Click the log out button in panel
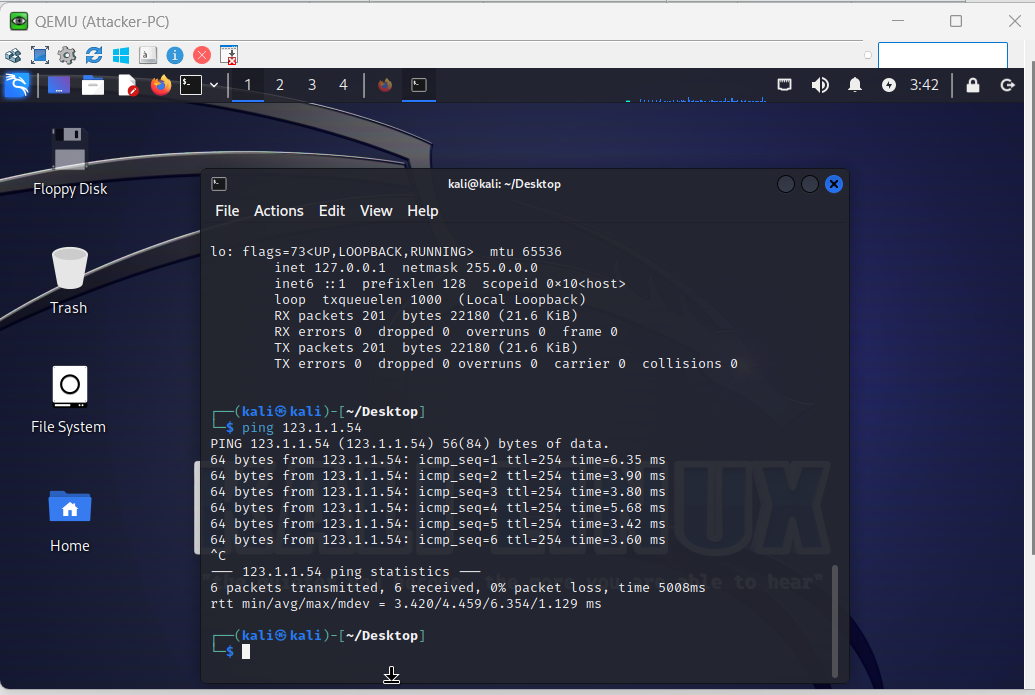 1007,85
